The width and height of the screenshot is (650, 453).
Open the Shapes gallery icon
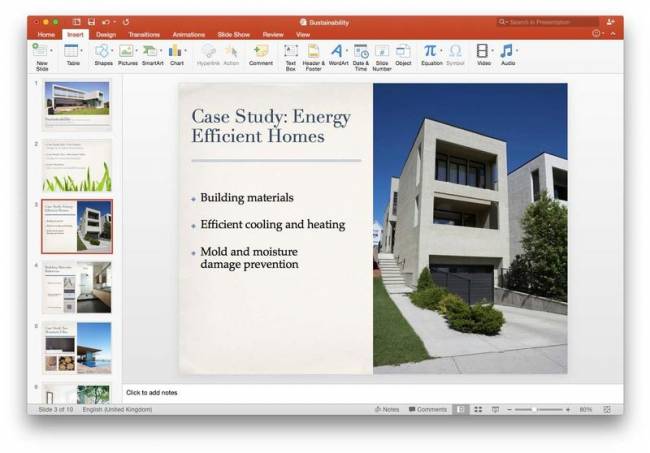click(102, 51)
